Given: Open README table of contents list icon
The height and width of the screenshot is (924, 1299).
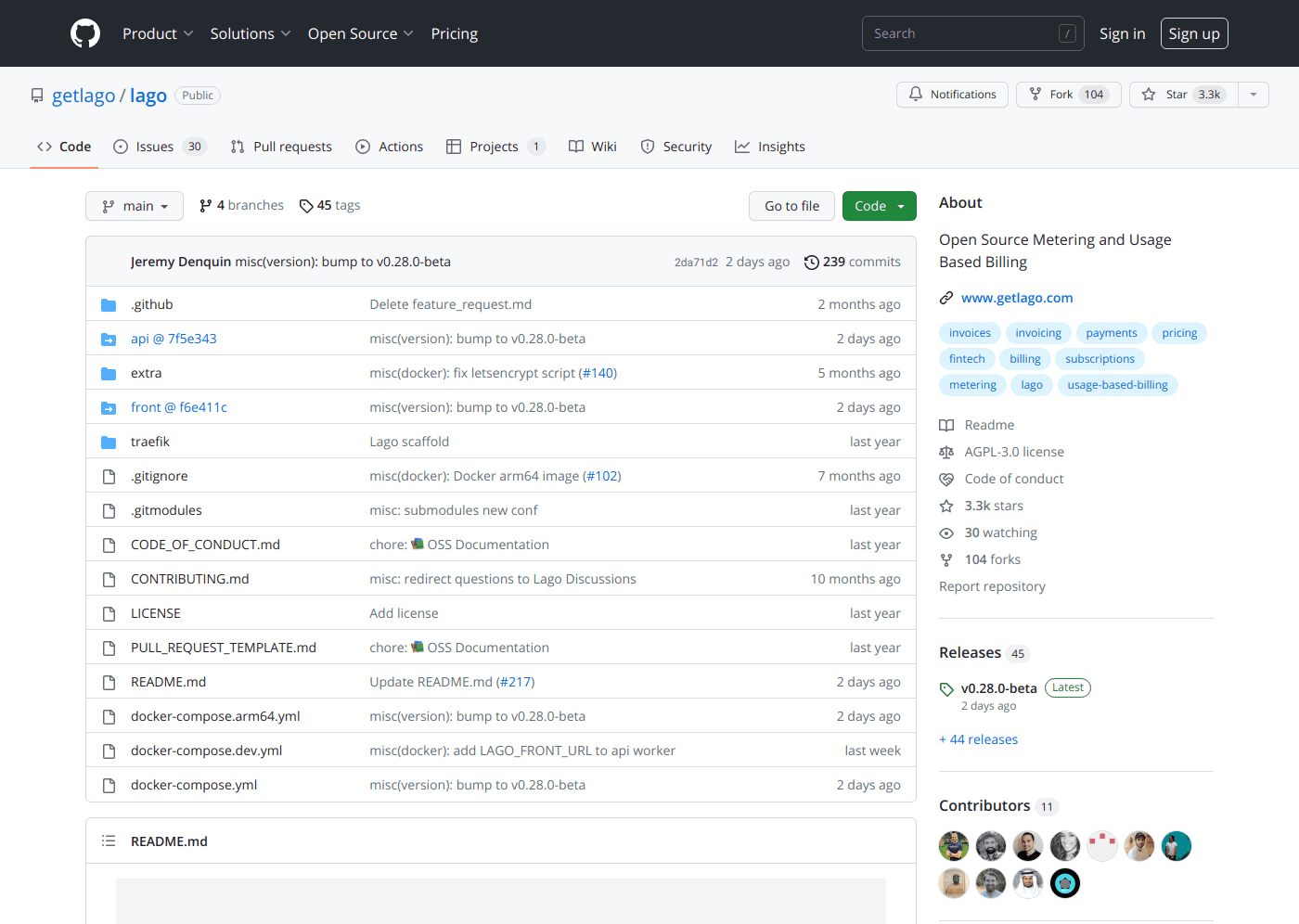Looking at the screenshot, I should (x=109, y=841).
